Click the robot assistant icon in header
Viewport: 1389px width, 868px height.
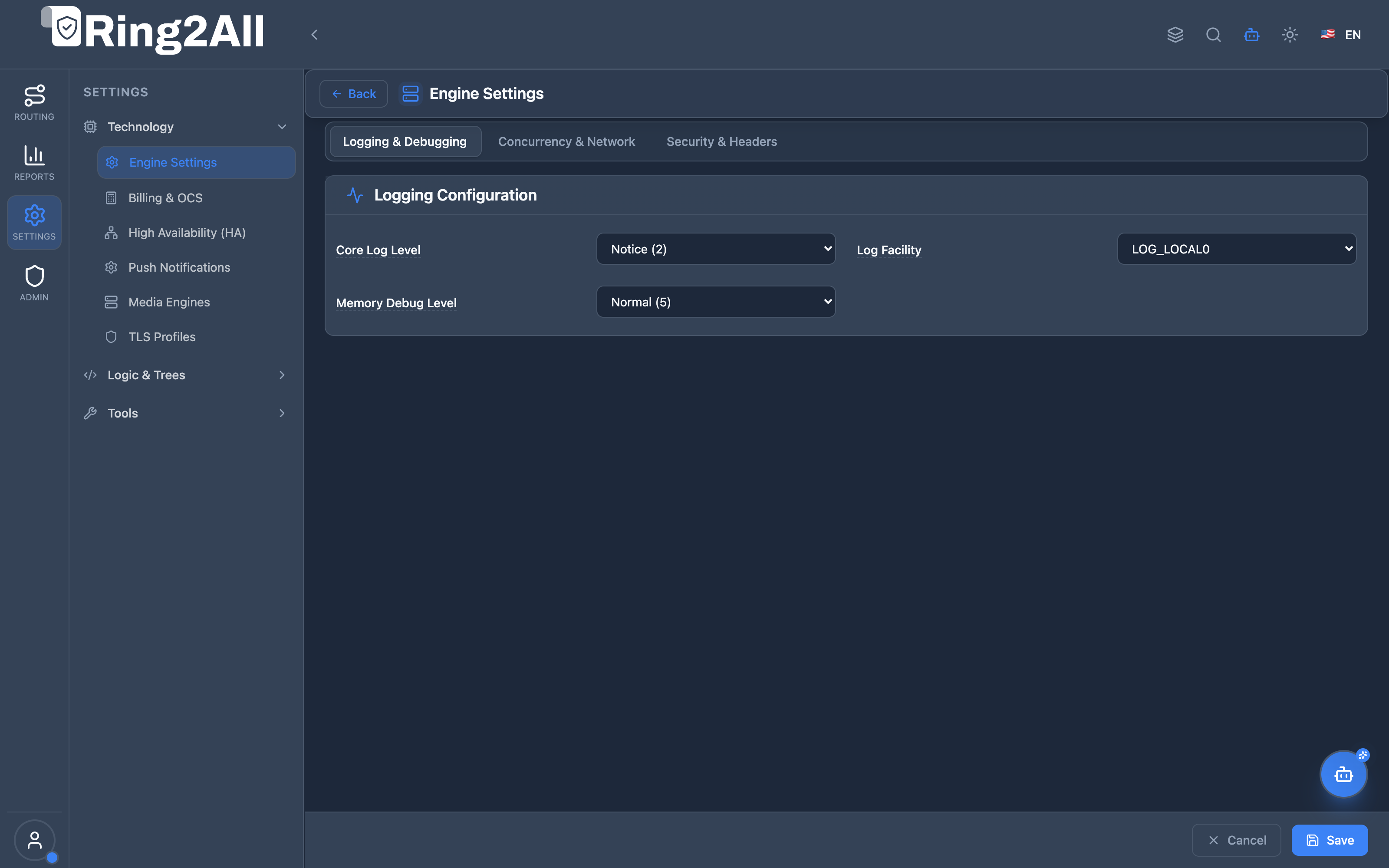click(1252, 34)
